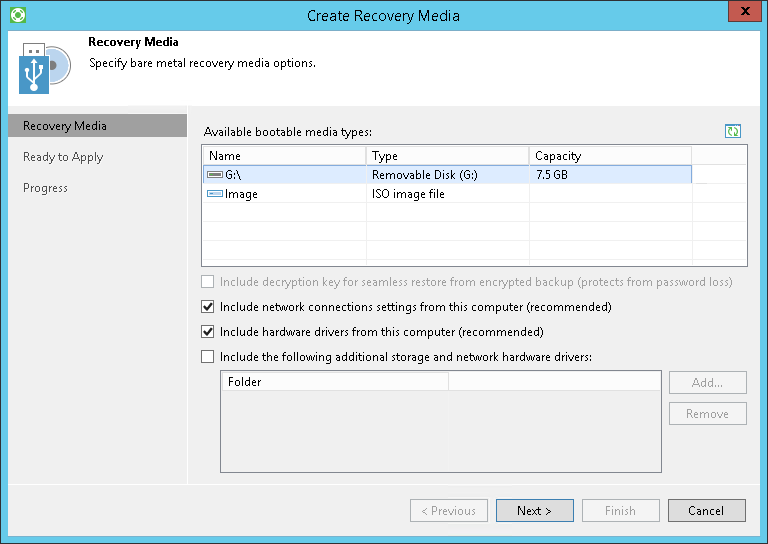
Task: Disable network connections settings checkbox
Action: tap(208, 307)
